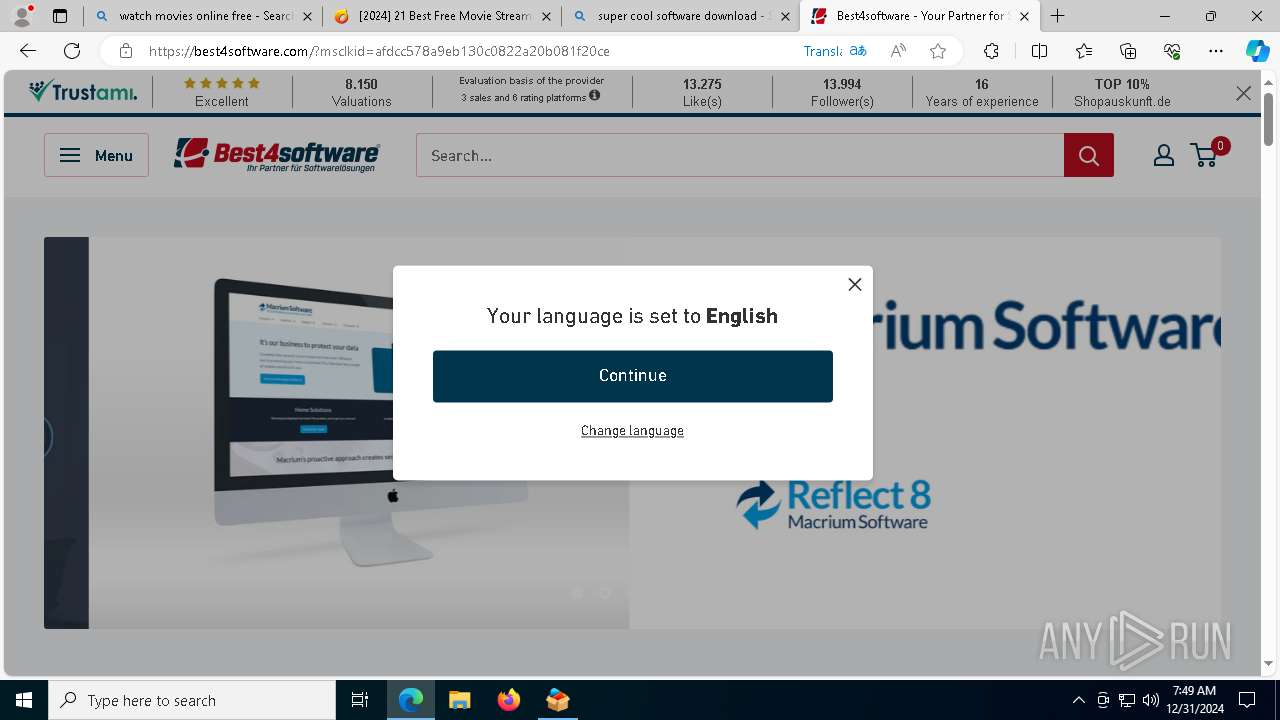Open Favorites list icon

coord(1084,51)
